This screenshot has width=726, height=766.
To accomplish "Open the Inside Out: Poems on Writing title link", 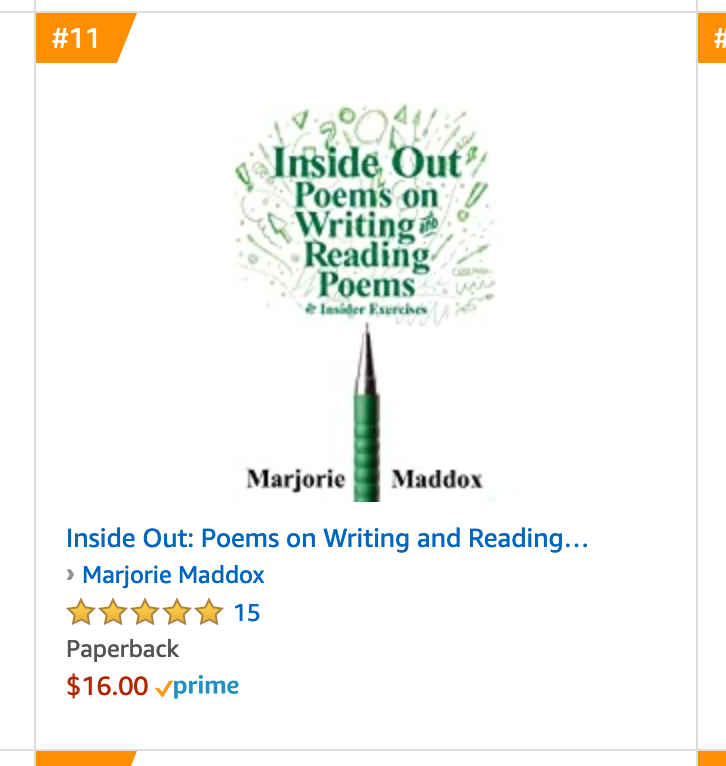I will coord(327,539).
